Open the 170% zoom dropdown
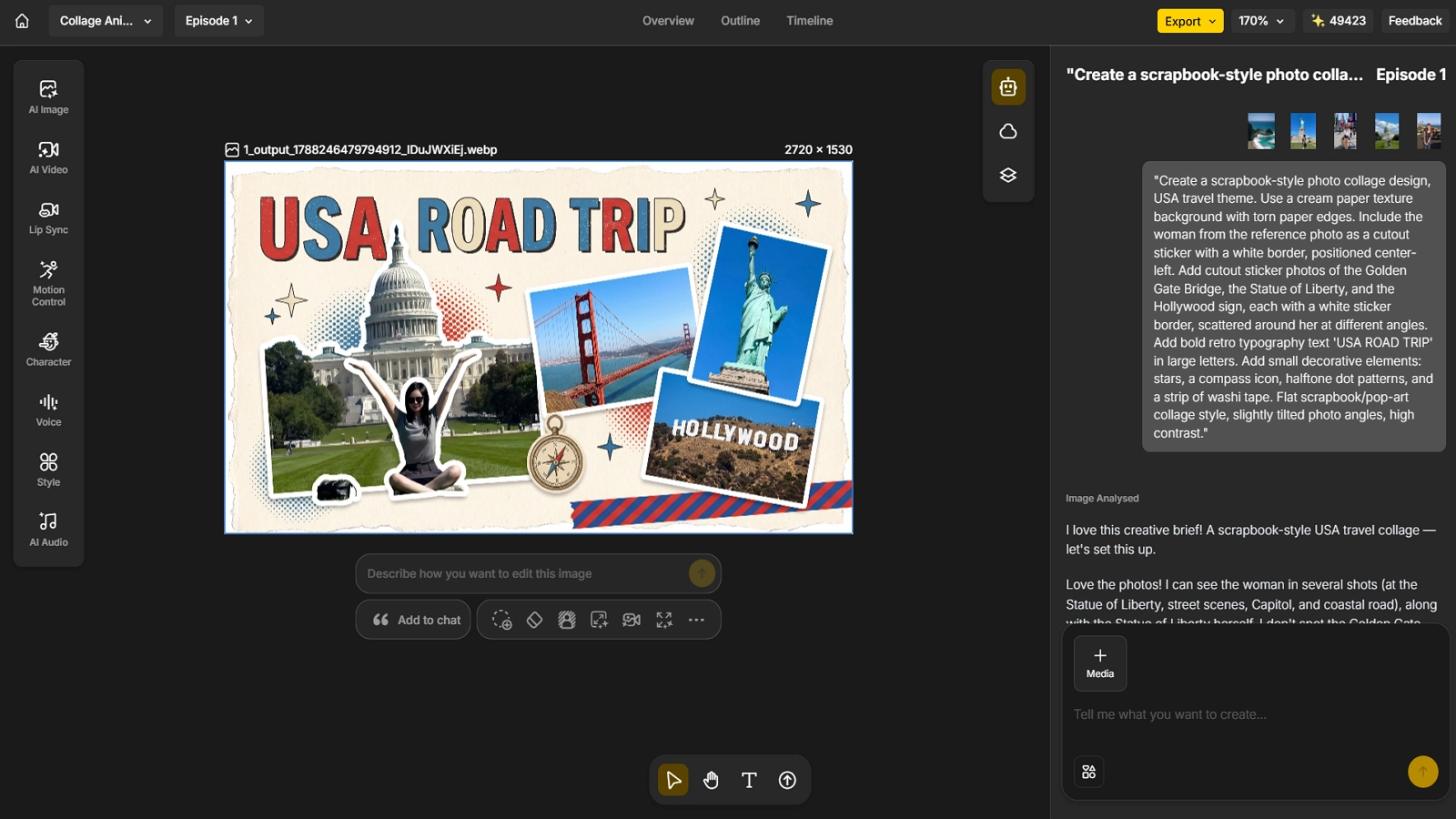The image size is (1456, 819). tap(1261, 21)
